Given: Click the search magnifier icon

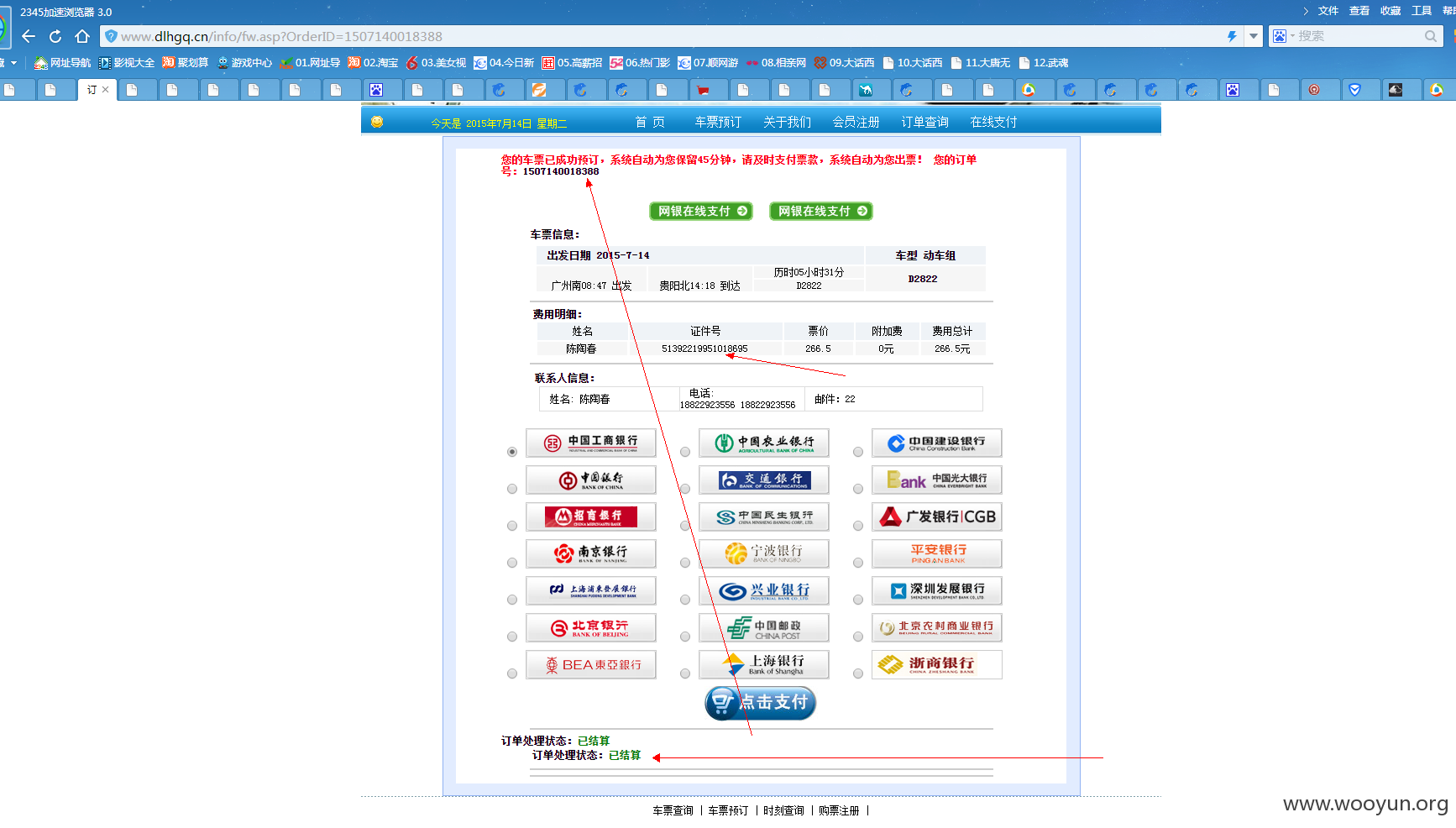Looking at the screenshot, I should (1431, 36).
